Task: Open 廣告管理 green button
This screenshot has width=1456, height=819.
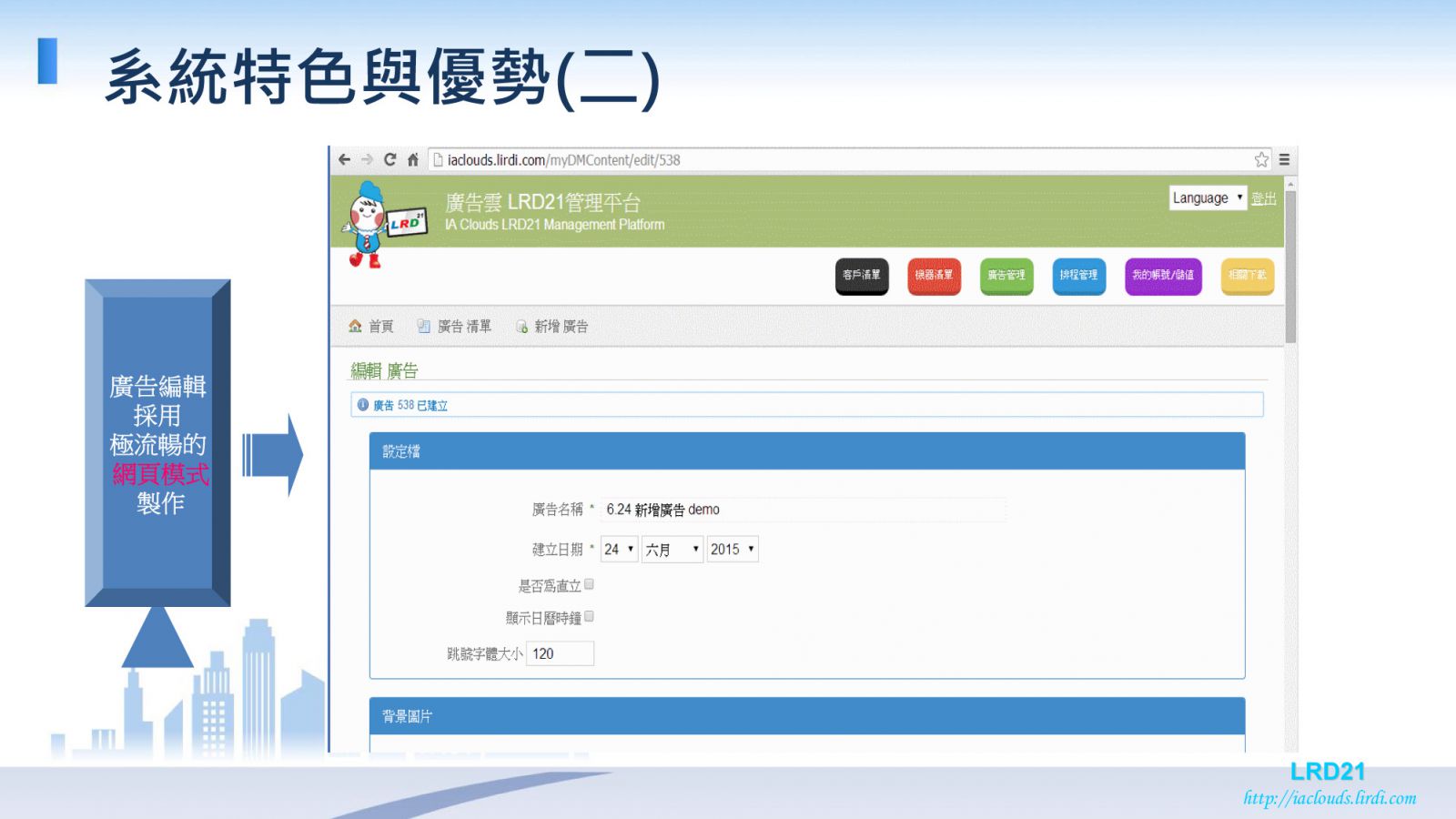Action: pyautogui.click(x=1006, y=276)
